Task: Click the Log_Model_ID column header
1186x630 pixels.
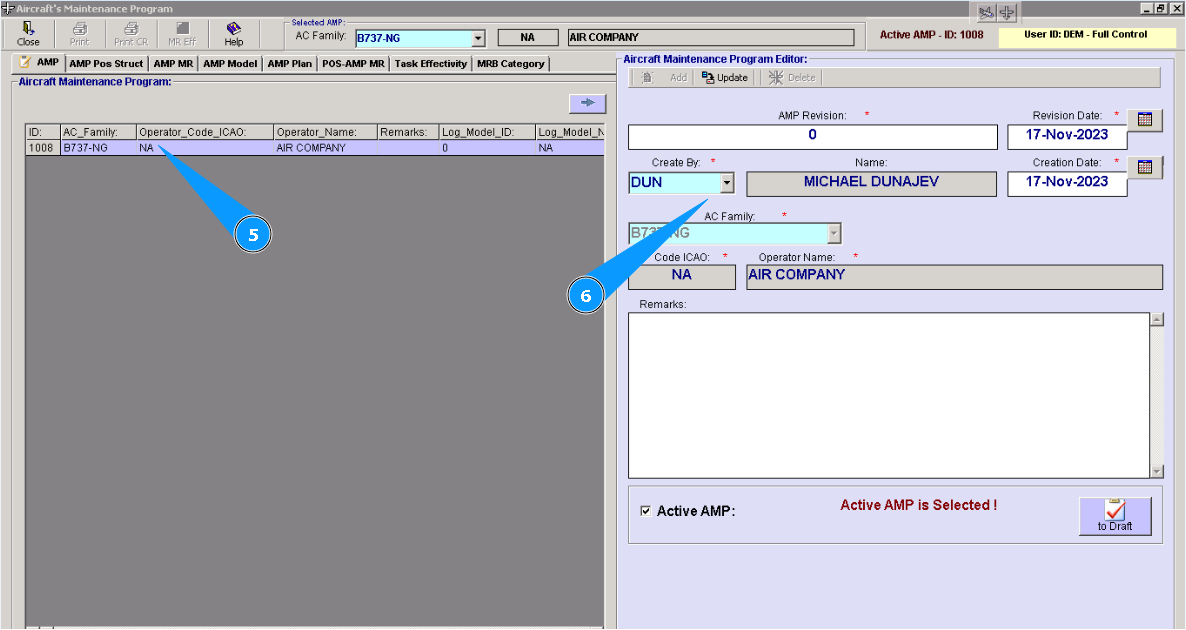Action: coord(488,132)
